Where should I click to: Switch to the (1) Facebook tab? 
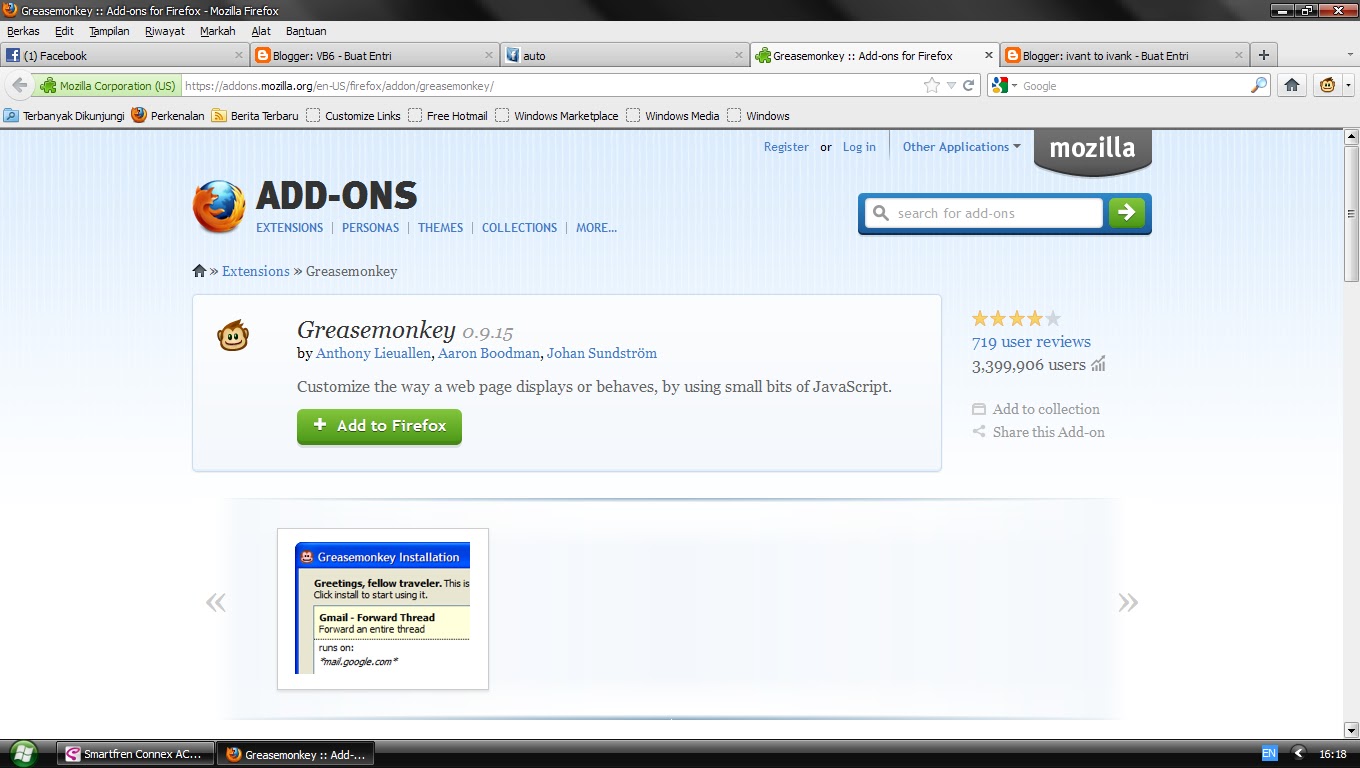point(124,55)
